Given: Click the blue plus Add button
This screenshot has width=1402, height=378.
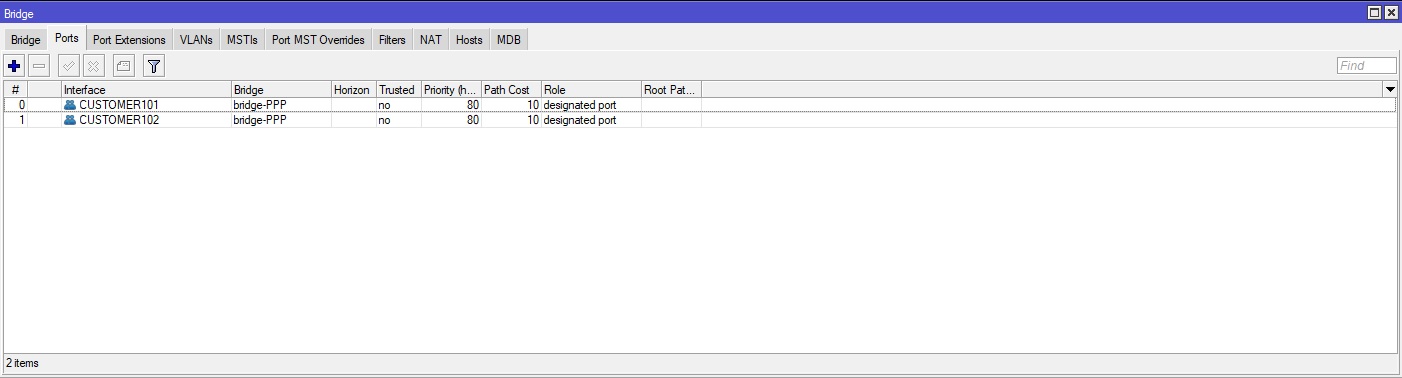Looking at the screenshot, I should tap(14, 66).
